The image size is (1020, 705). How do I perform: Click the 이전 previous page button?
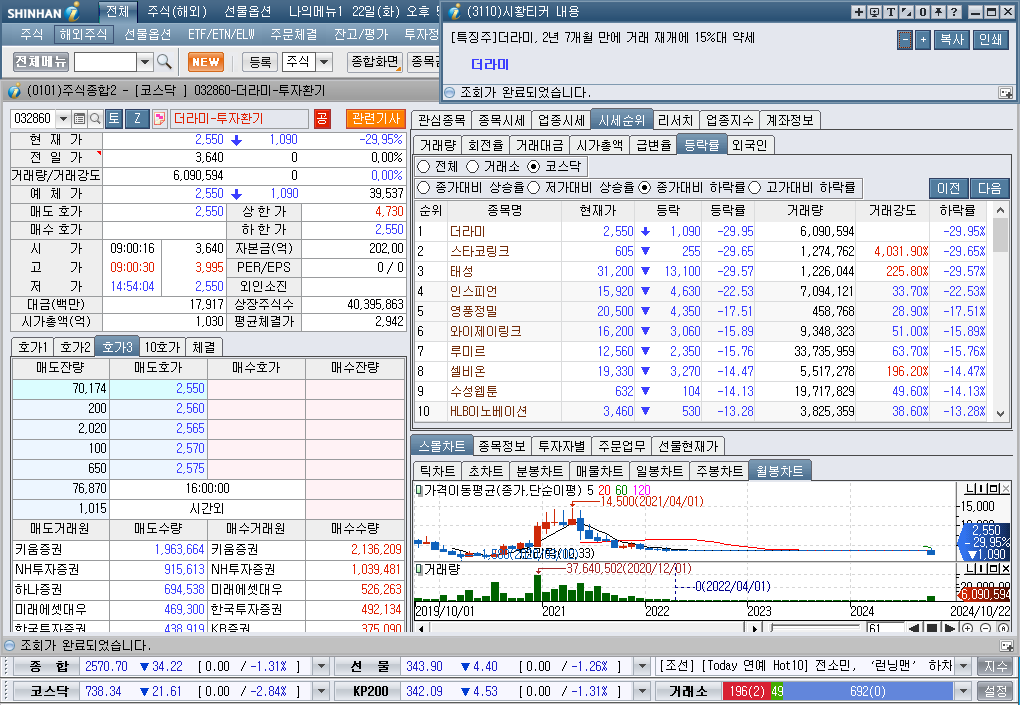[x=948, y=188]
